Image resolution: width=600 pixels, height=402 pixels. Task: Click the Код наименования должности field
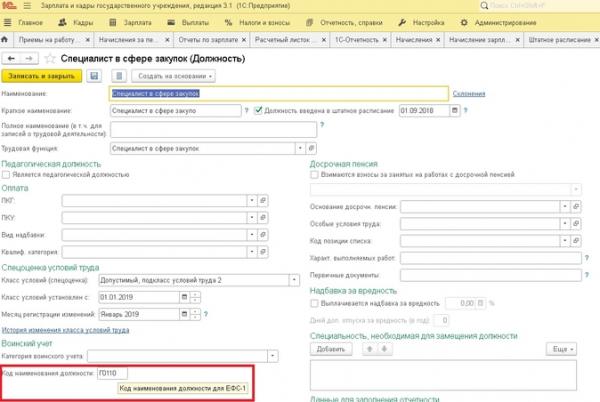click(x=112, y=373)
